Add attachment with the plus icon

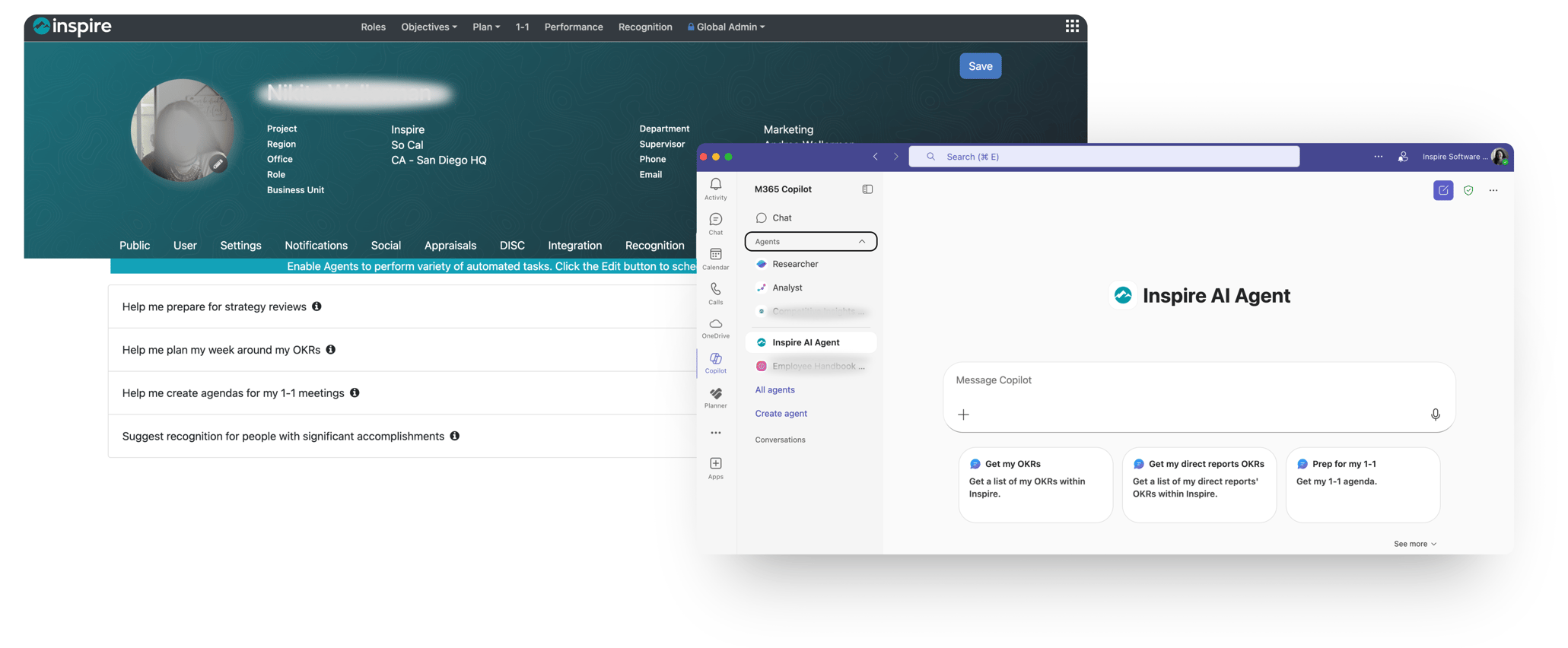tap(963, 415)
